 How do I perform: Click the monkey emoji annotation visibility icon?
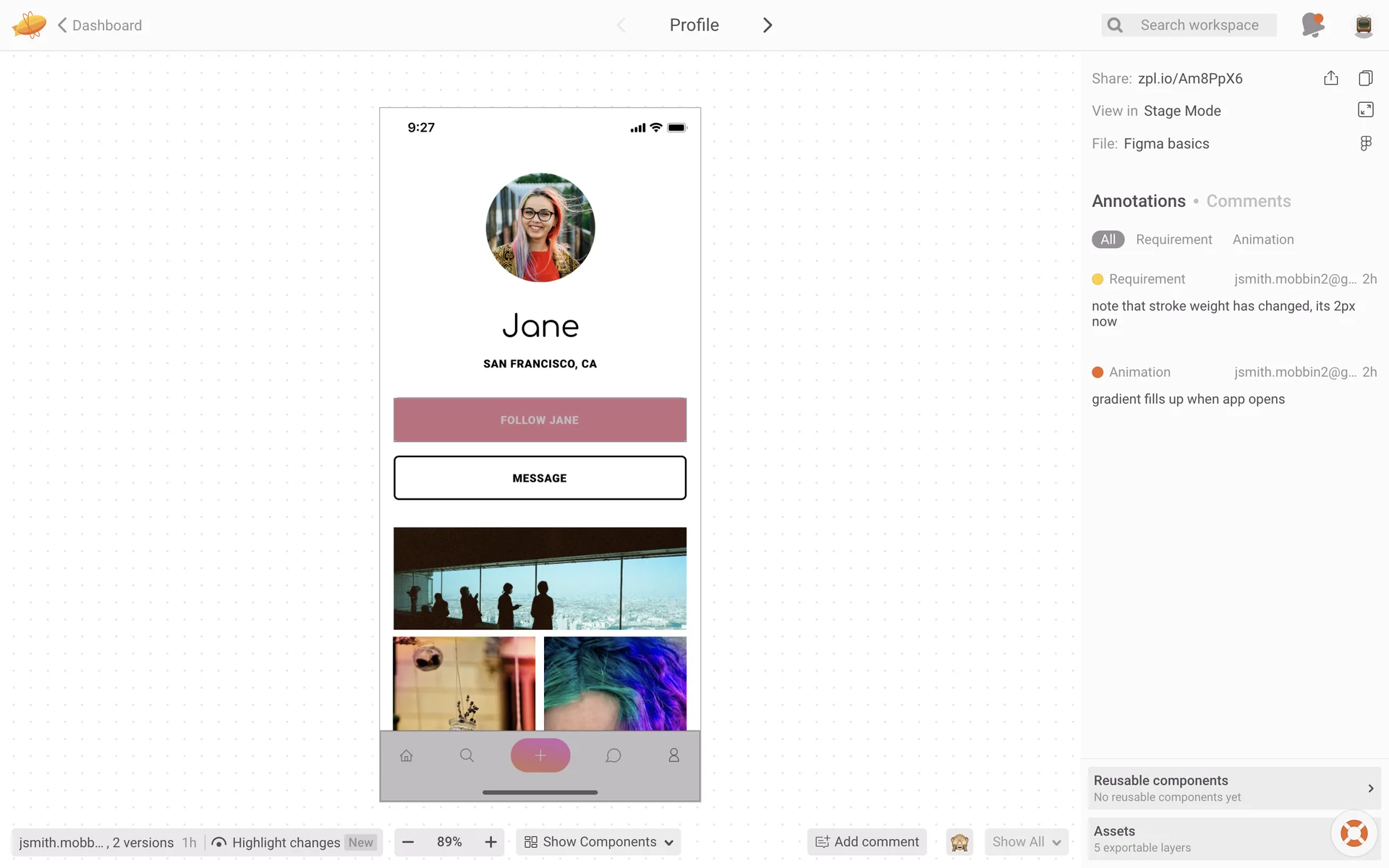pos(959,842)
